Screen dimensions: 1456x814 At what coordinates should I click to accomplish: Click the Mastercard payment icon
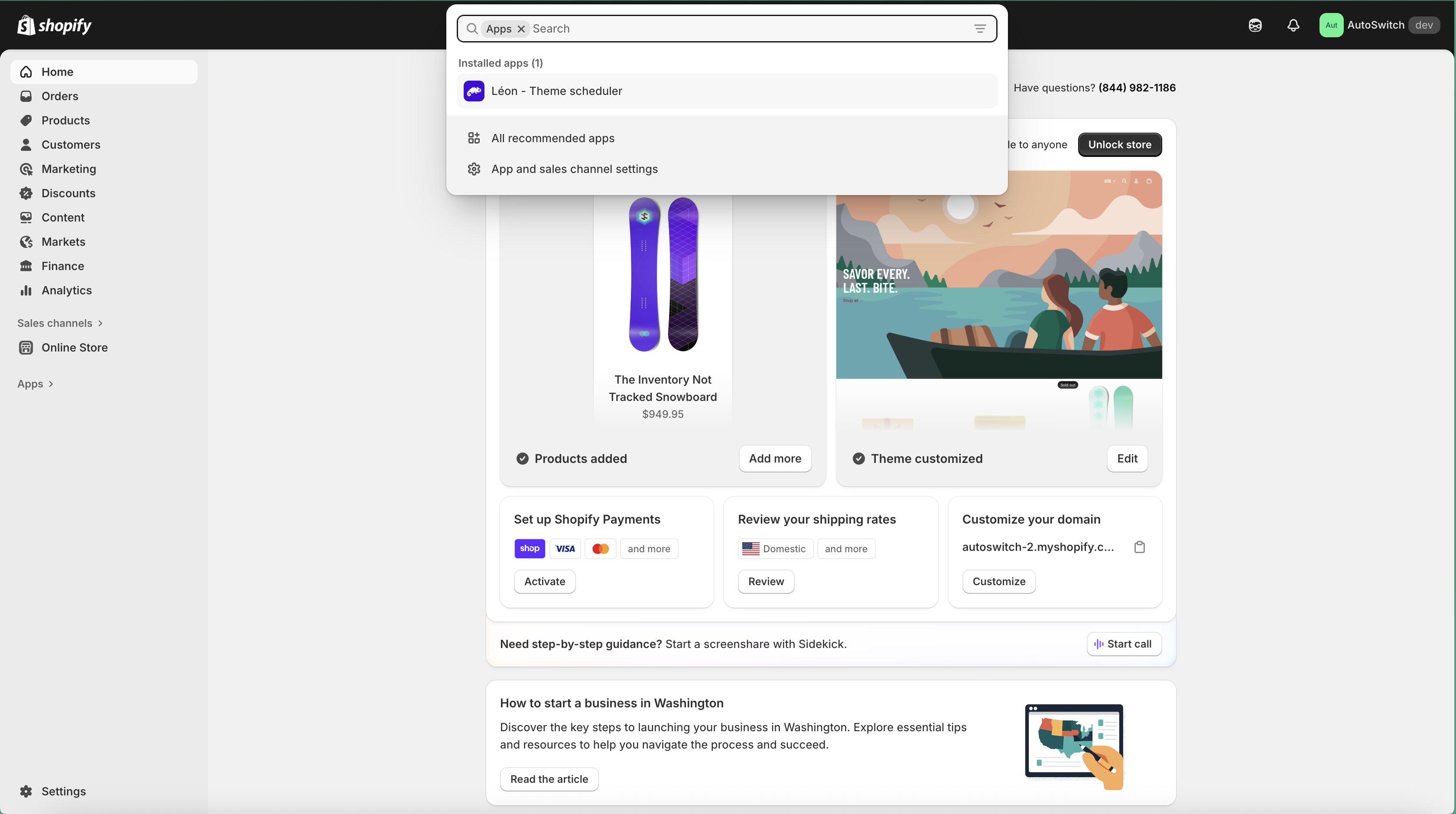600,548
